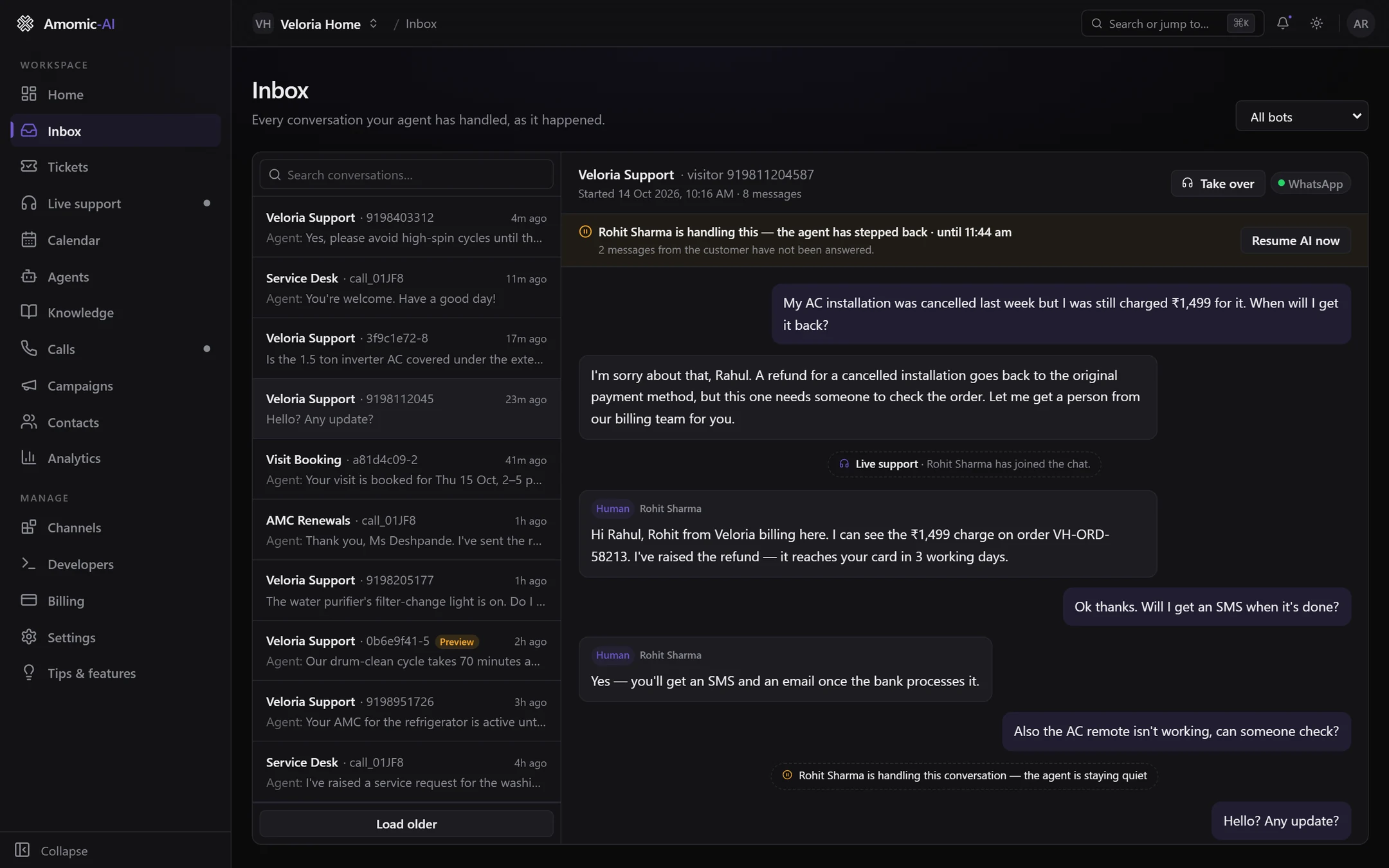Click the Amomic-AI logo
1389x868 pixels.
(66, 23)
